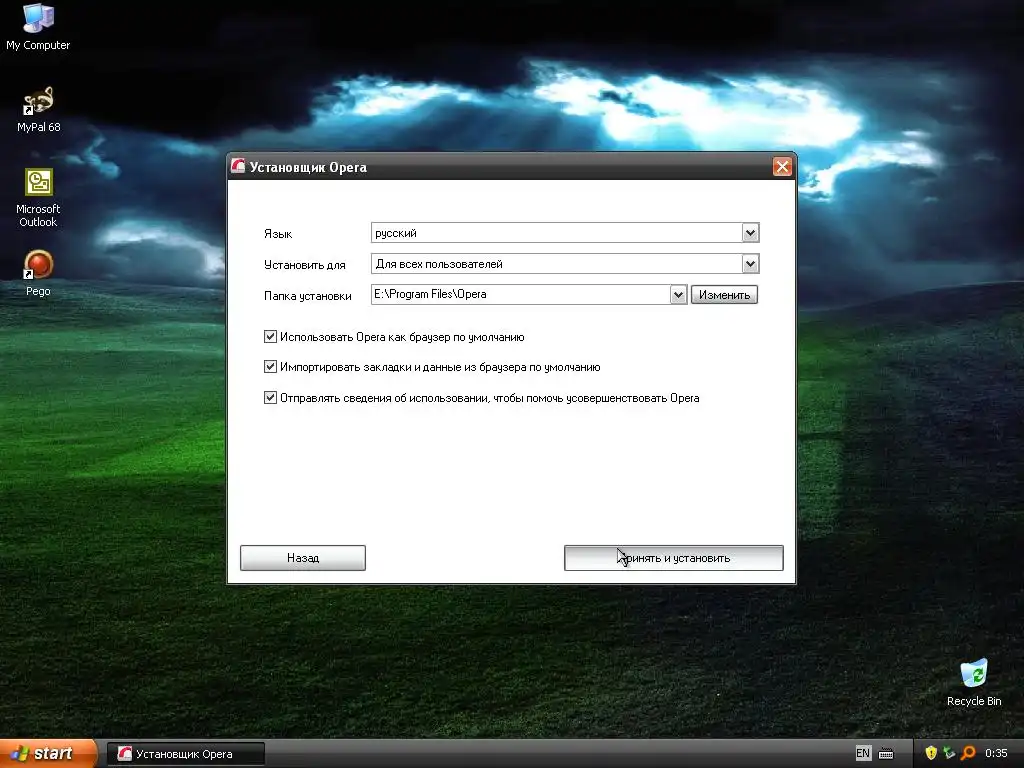1024x768 pixels.
Task: Click the keyboard icon in the taskbar
Action: [886, 754]
